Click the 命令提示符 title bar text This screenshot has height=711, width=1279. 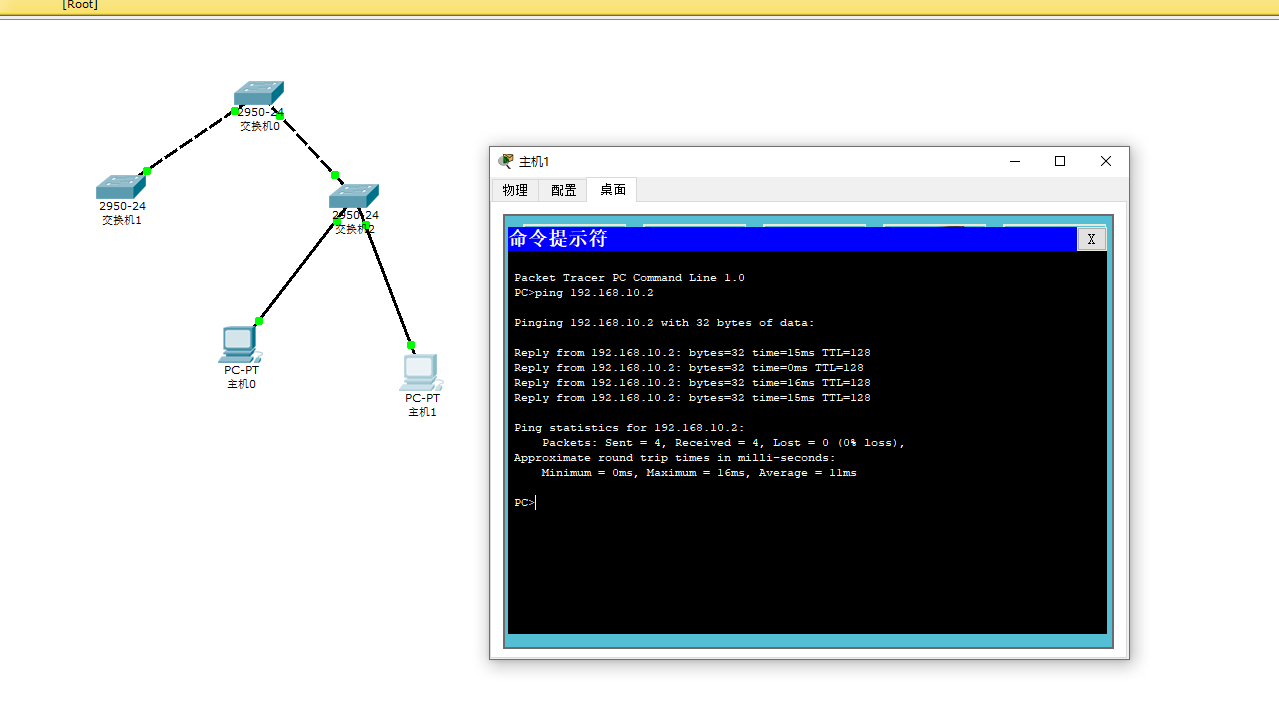[558, 239]
